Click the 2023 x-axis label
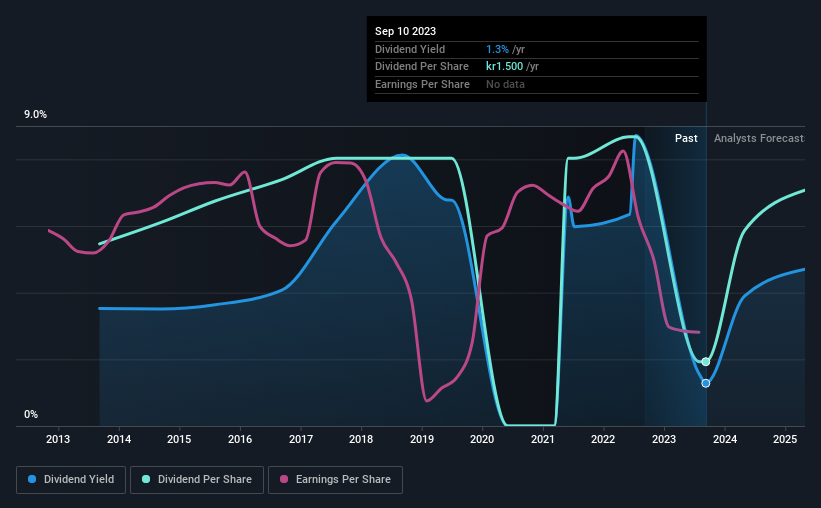 click(663, 439)
